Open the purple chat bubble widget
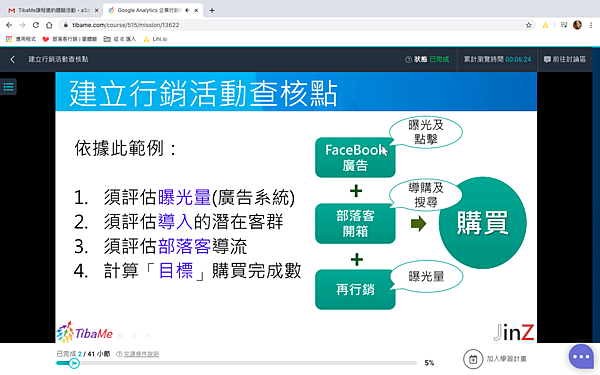The width and height of the screenshot is (600, 375). click(581, 357)
